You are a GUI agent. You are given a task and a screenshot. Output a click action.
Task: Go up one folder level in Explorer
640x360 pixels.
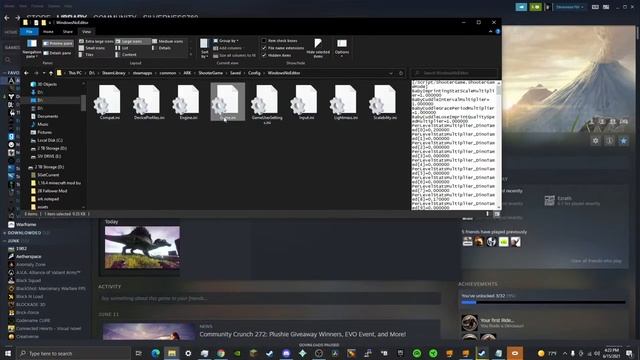point(51,73)
